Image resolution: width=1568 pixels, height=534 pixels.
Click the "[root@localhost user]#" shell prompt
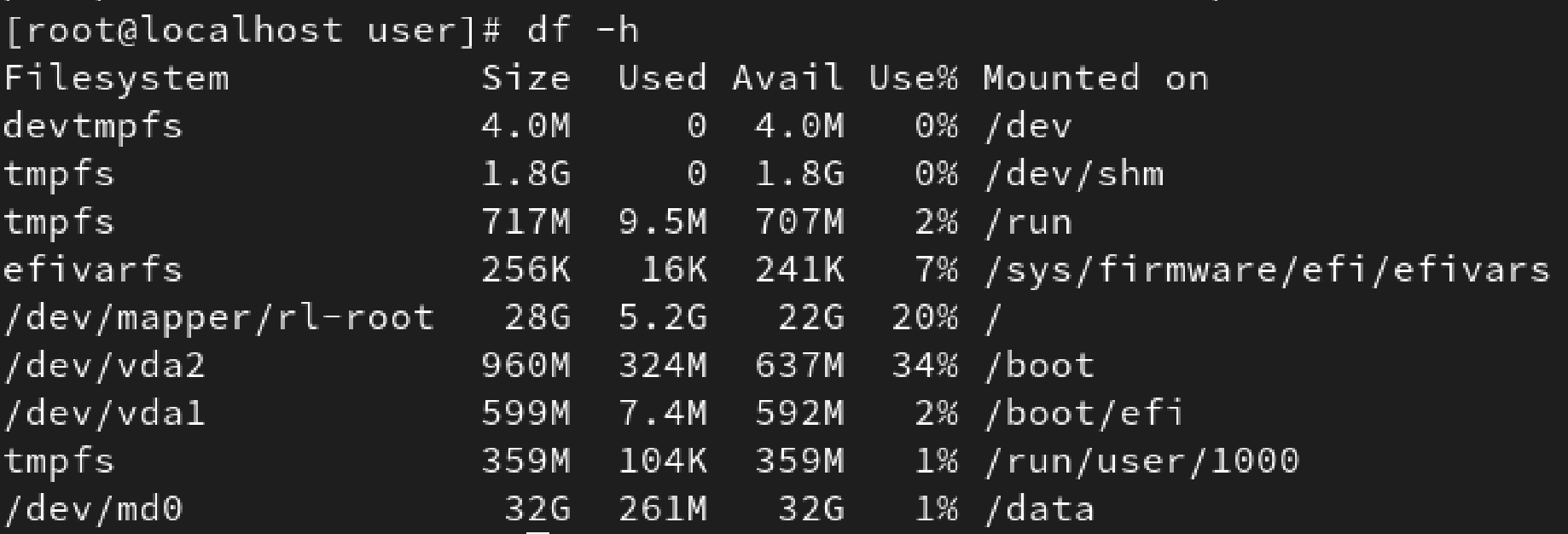pyautogui.click(x=253, y=31)
